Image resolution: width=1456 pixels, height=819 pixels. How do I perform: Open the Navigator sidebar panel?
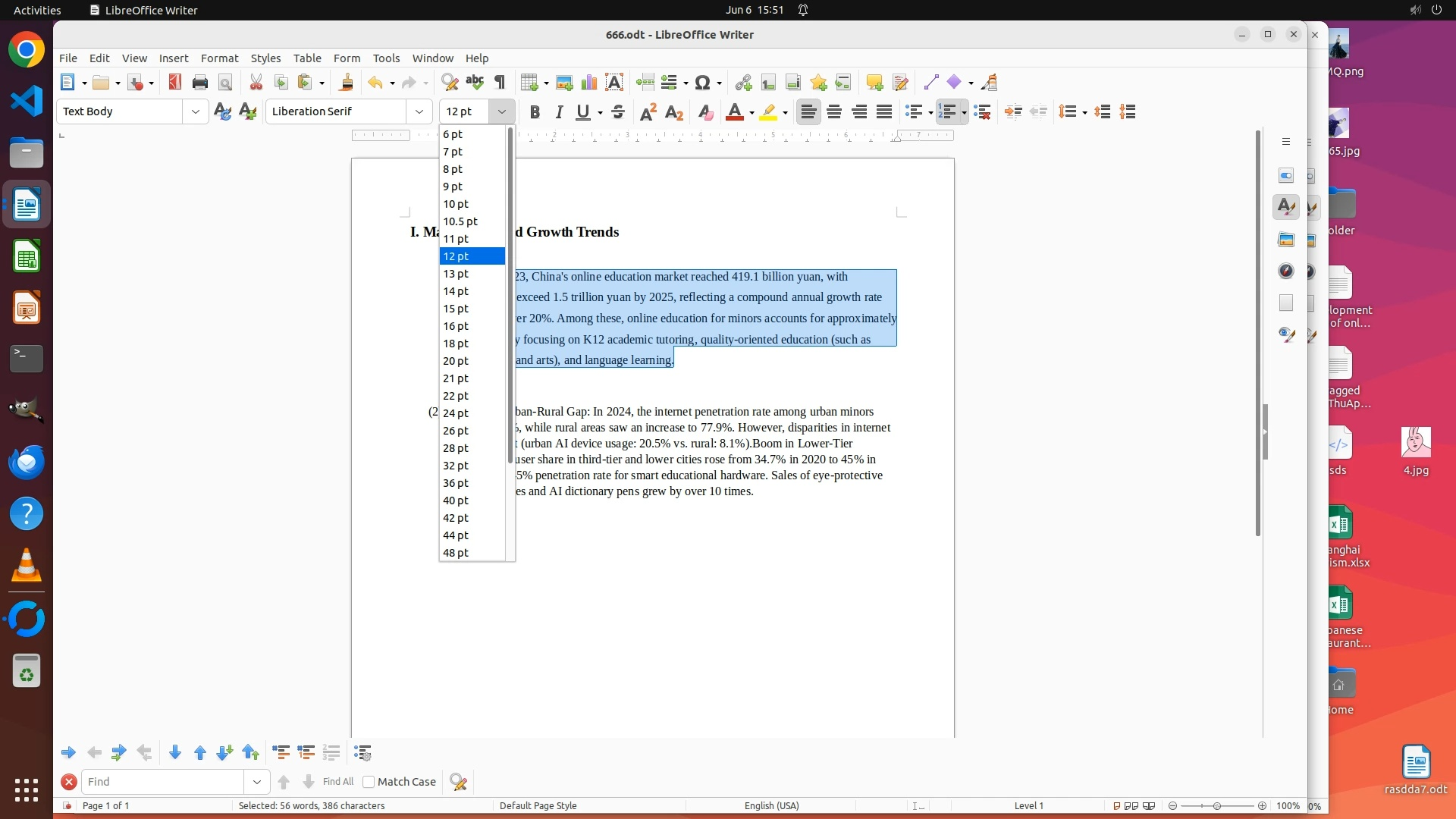[x=1285, y=271]
